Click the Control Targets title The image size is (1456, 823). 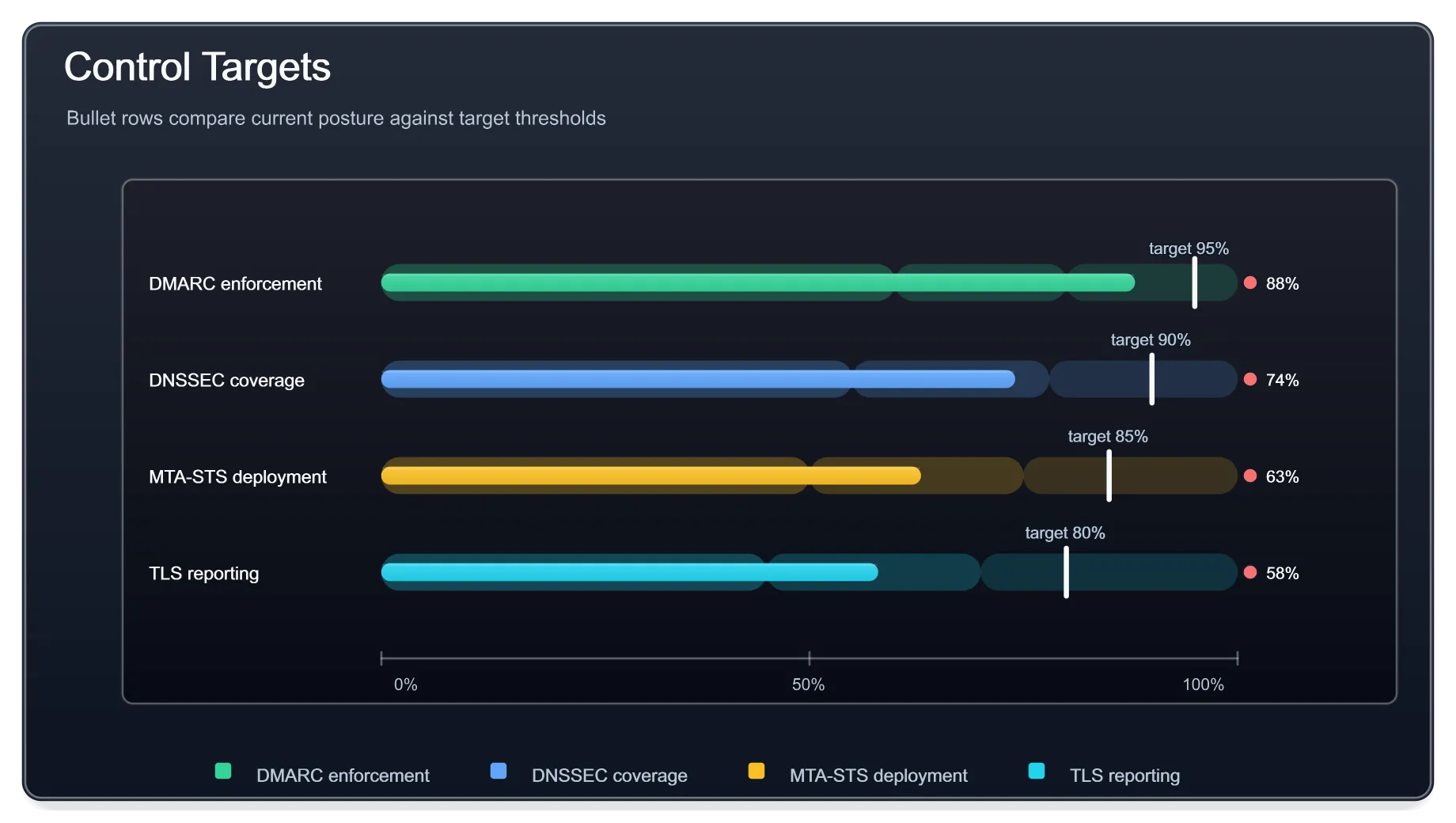coord(197,67)
